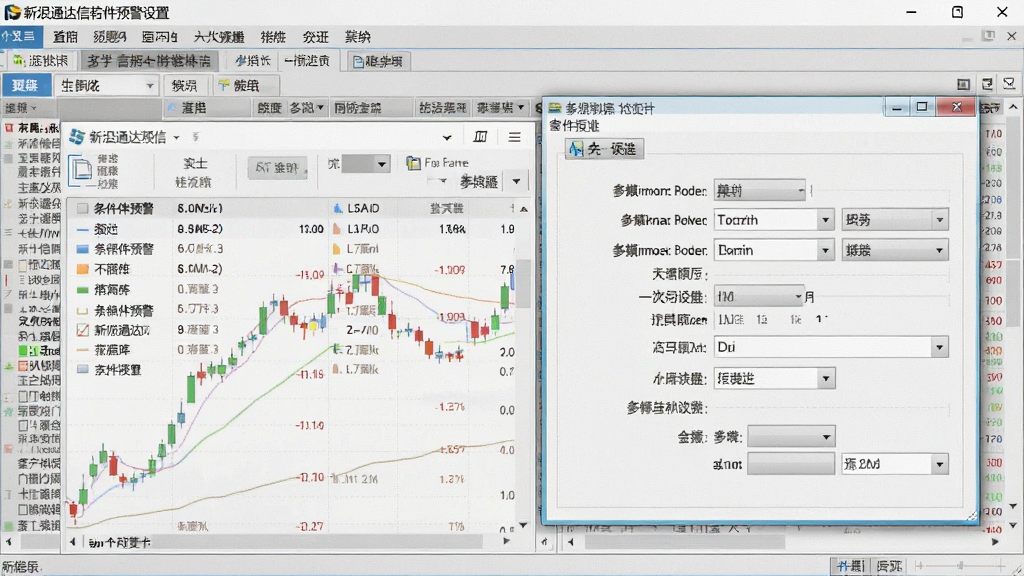Image resolution: width=1024 pixels, height=576 pixels.
Task: Click the blue swirl logo of the inner panel
Action: 76,136
